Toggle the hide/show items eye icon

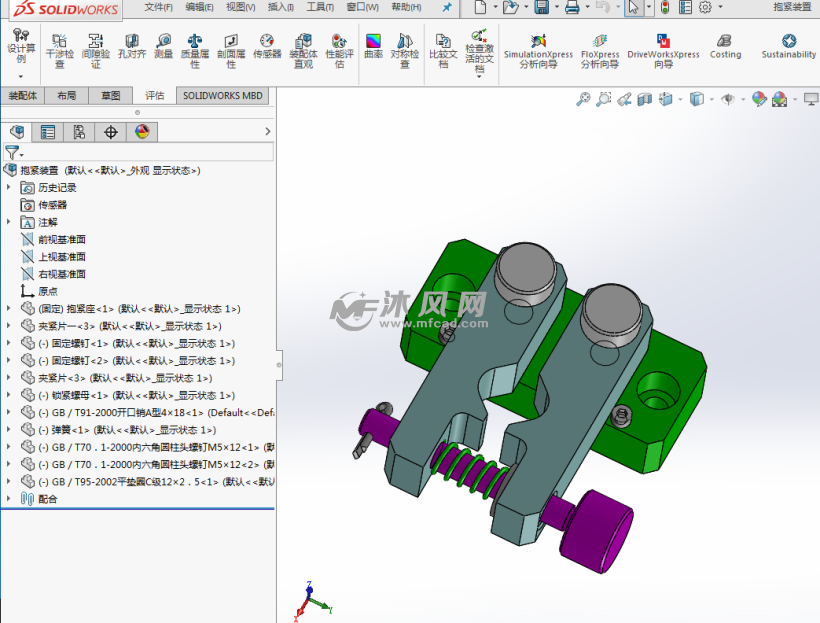(x=728, y=99)
